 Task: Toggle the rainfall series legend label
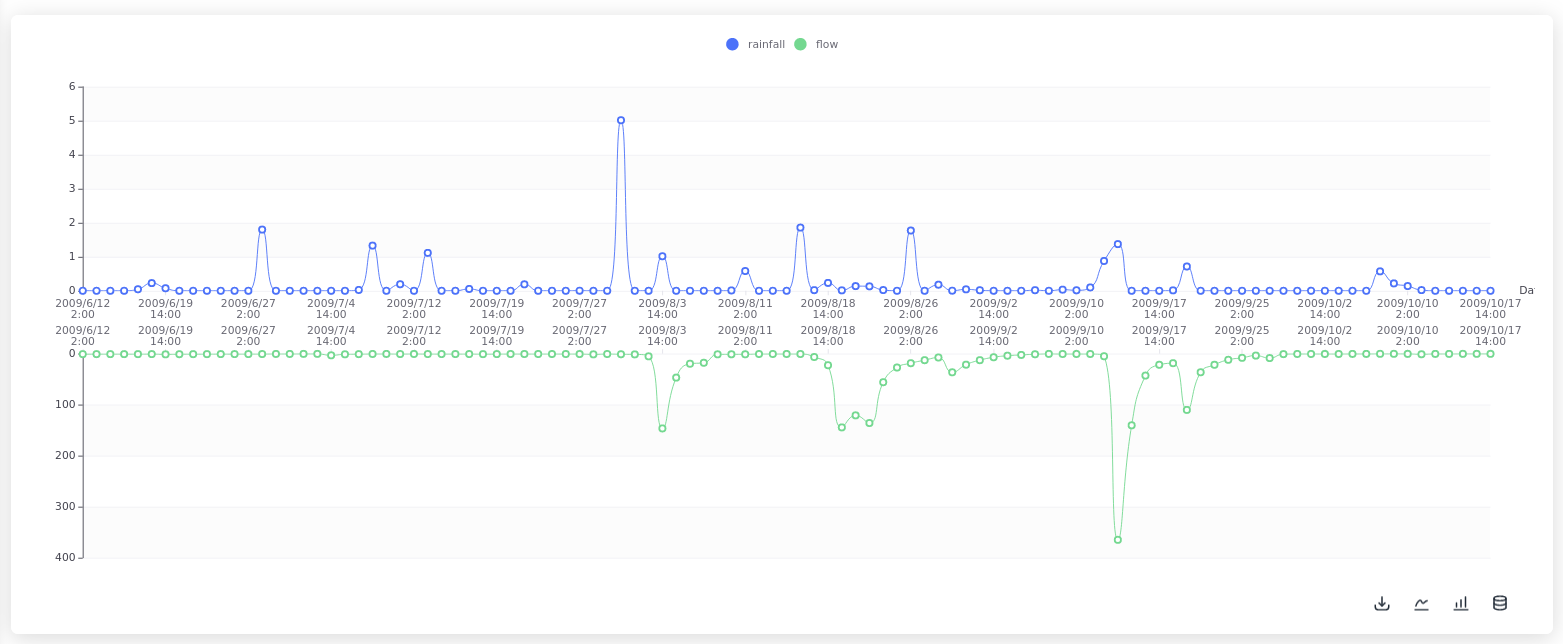pos(766,44)
